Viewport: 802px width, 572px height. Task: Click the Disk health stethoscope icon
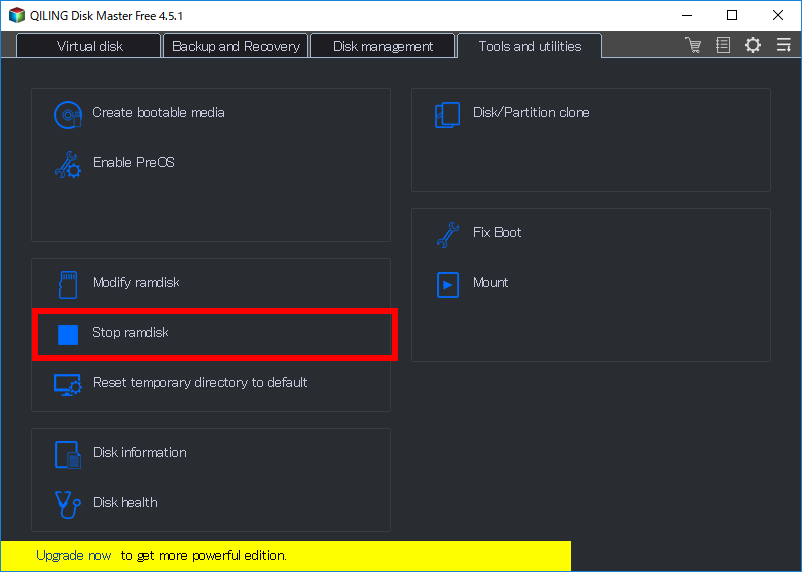tap(68, 504)
